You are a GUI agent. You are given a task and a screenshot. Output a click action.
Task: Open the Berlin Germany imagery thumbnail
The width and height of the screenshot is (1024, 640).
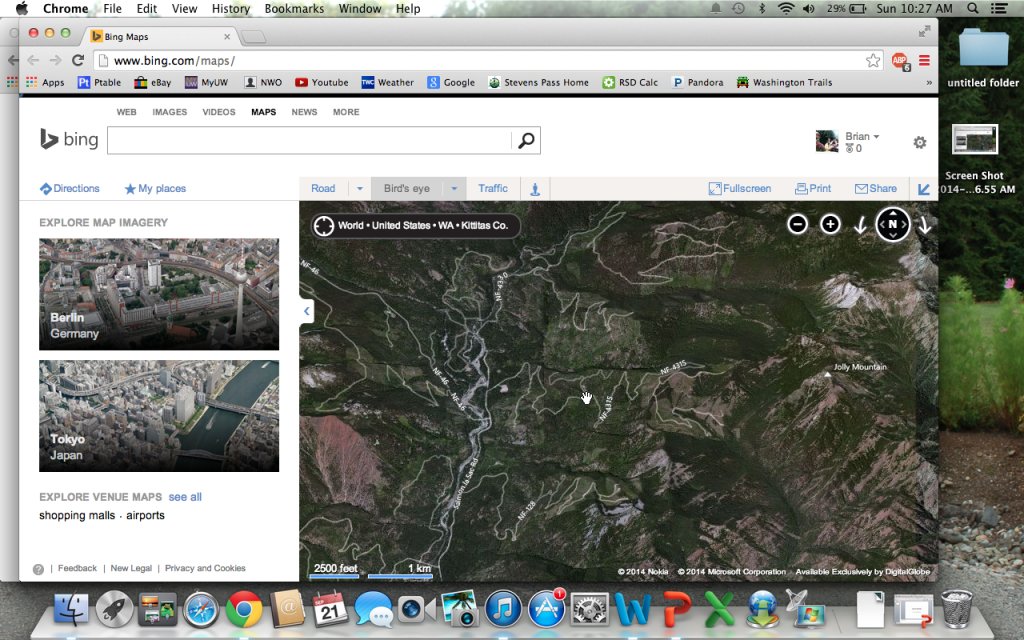pos(159,294)
